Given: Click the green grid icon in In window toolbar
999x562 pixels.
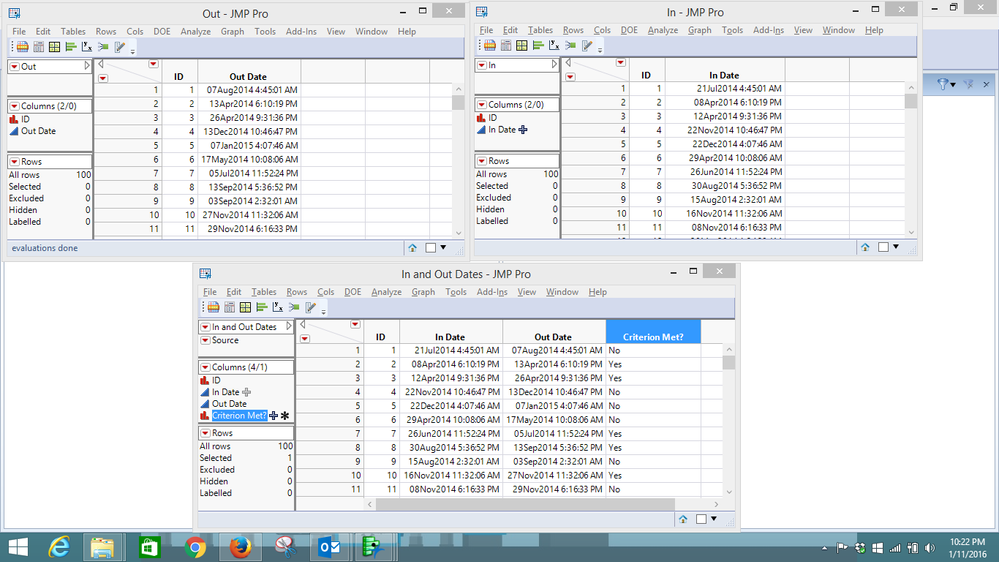Looking at the screenshot, I should coord(522,45).
